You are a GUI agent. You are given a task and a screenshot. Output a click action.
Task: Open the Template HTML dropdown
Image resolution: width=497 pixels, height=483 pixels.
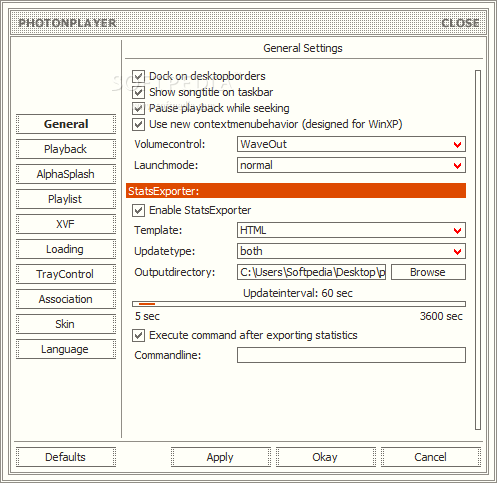coord(351,230)
